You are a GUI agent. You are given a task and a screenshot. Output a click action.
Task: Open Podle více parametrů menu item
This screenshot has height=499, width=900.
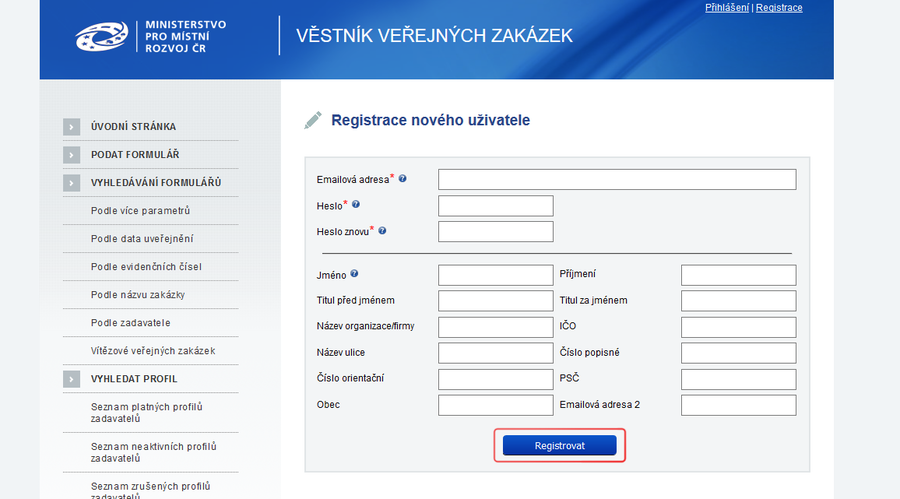point(140,211)
